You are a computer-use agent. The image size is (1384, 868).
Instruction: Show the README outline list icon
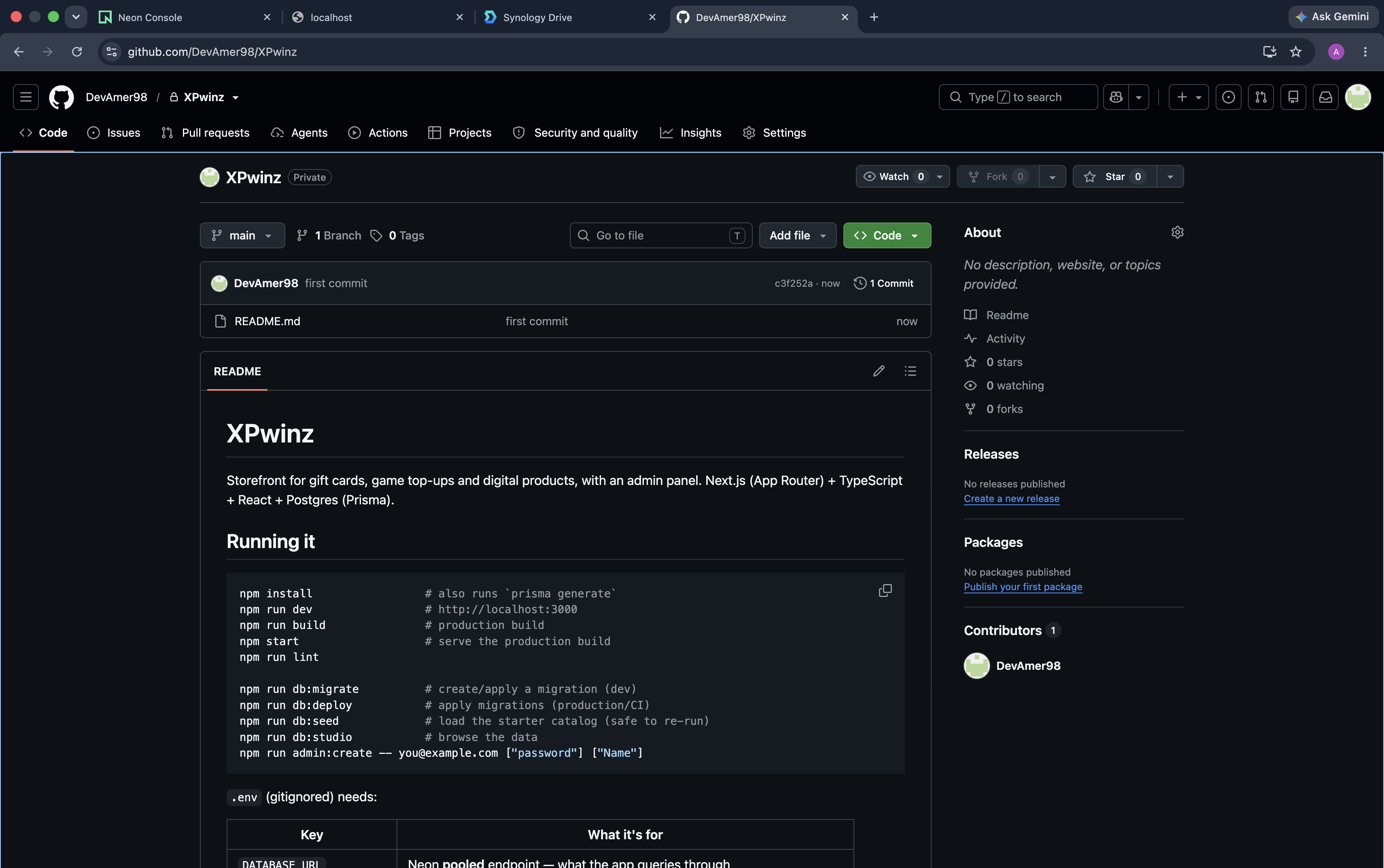(910, 371)
